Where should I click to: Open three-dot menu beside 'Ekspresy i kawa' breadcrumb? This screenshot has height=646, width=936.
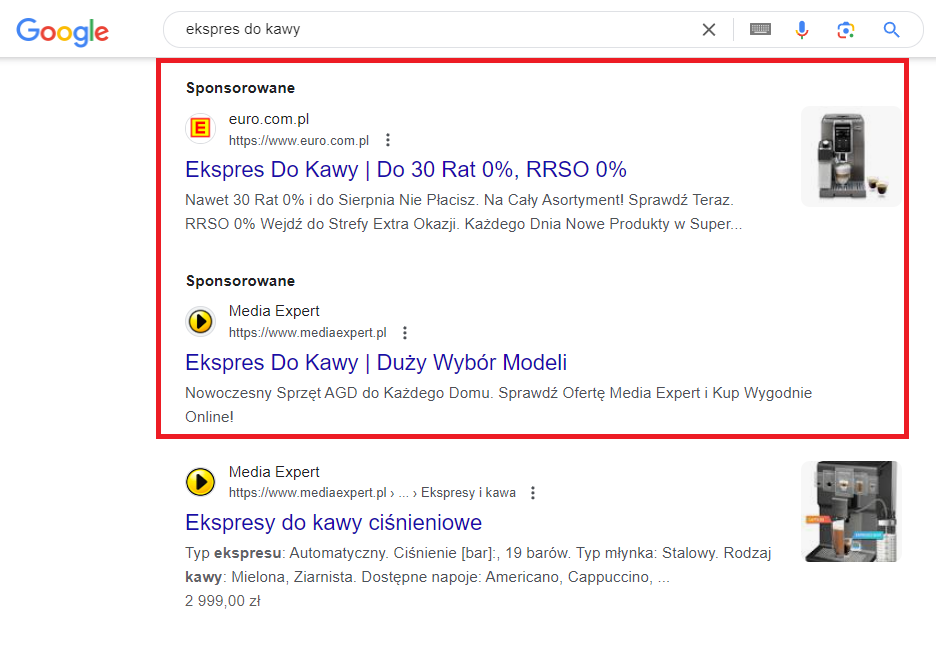(533, 493)
